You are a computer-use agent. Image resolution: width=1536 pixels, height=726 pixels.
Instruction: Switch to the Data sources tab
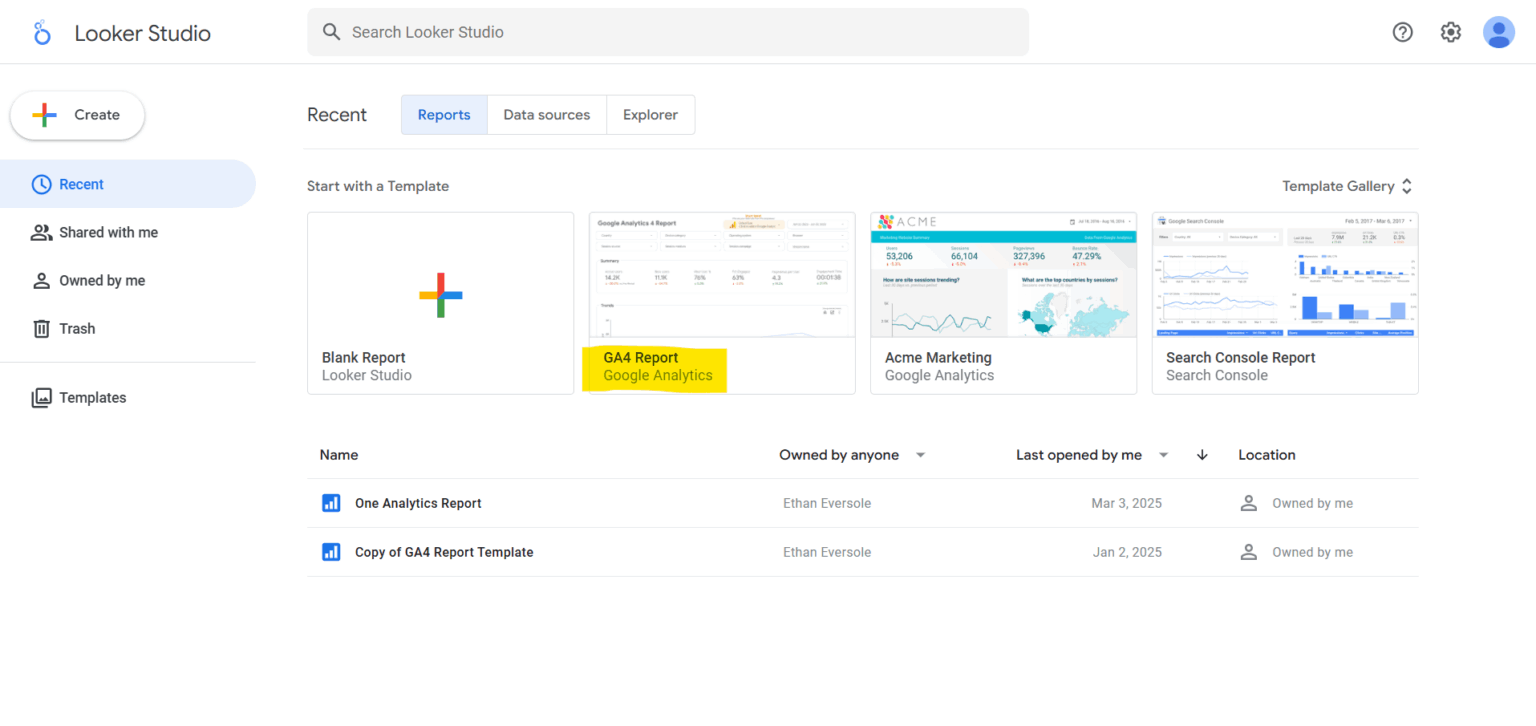click(x=546, y=114)
